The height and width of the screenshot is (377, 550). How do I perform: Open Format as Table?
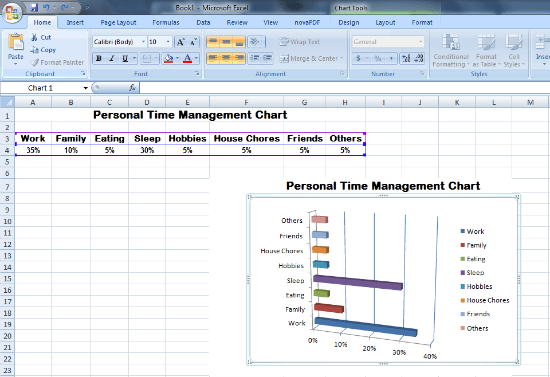click(x=486, y=51)
